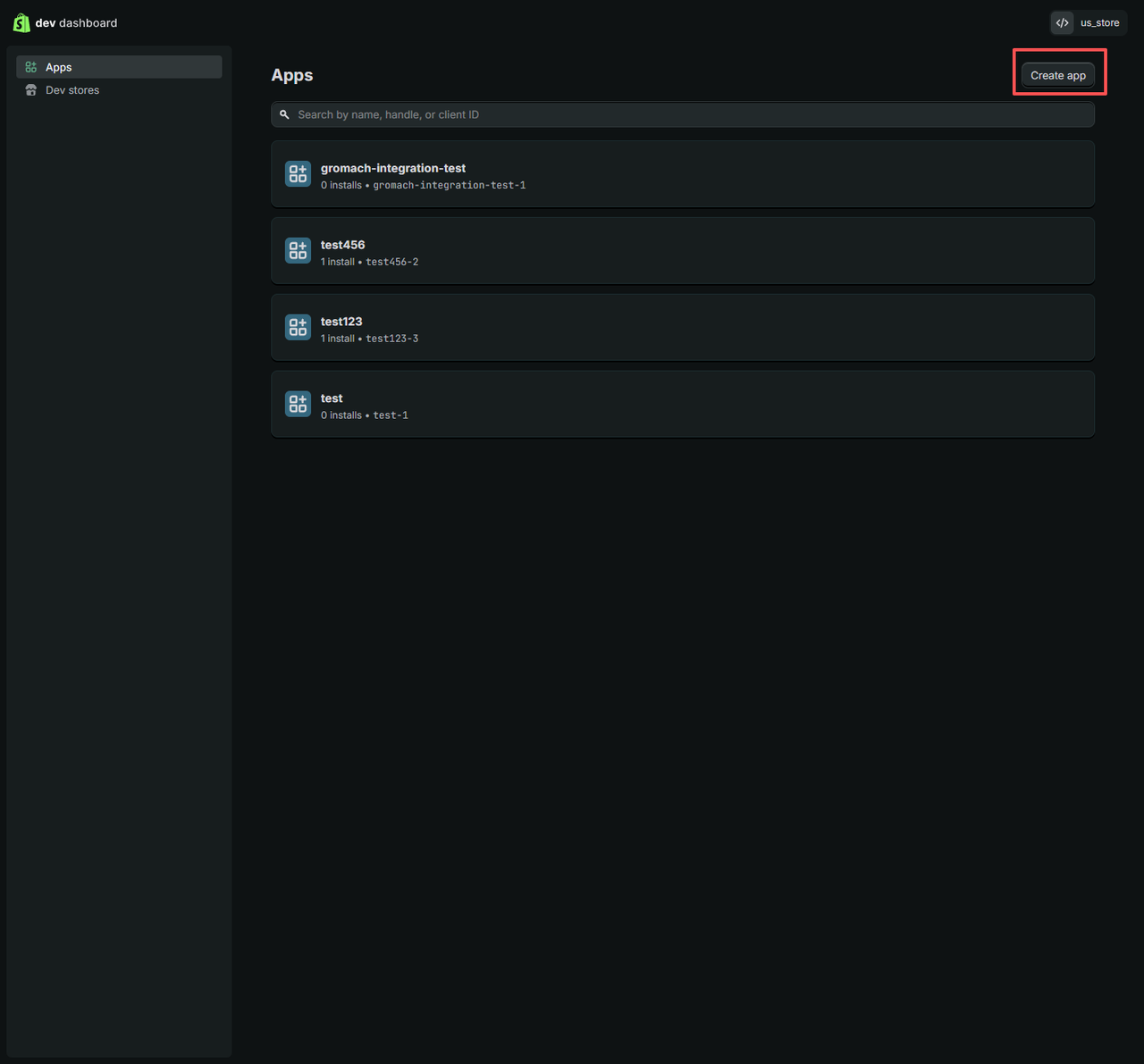Select the test456 app icon
This screenshot has height=1064, width=1144.
click(298, 251)
